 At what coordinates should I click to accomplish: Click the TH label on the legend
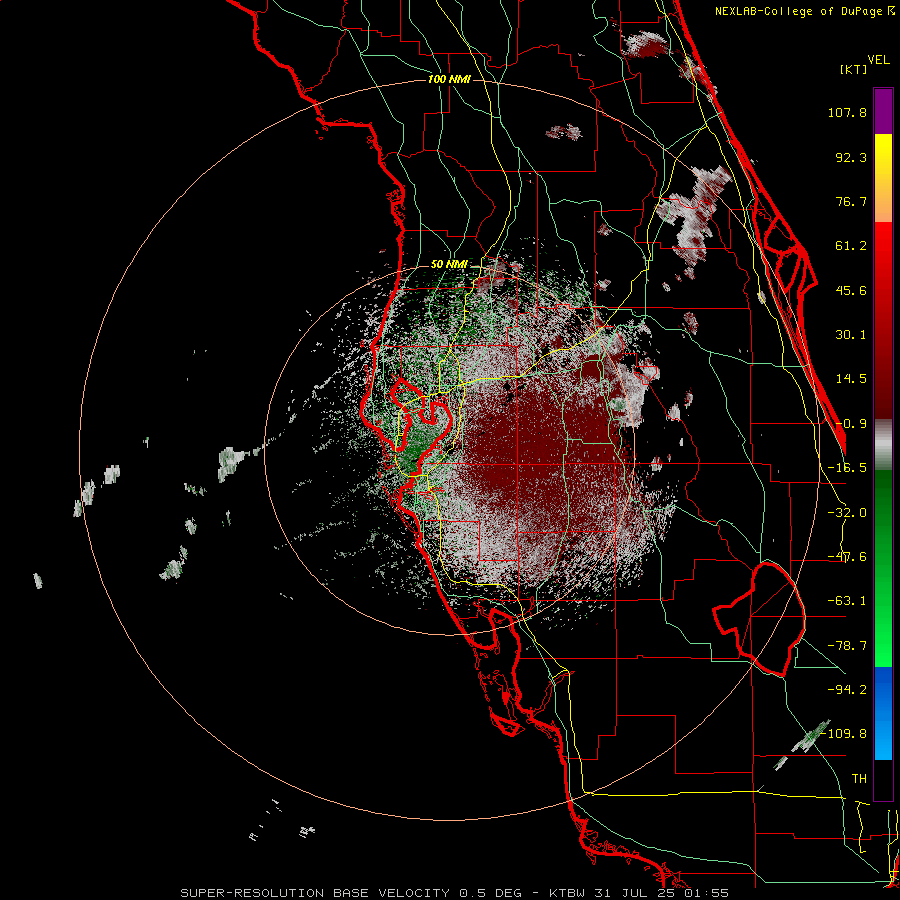point(859,779)
